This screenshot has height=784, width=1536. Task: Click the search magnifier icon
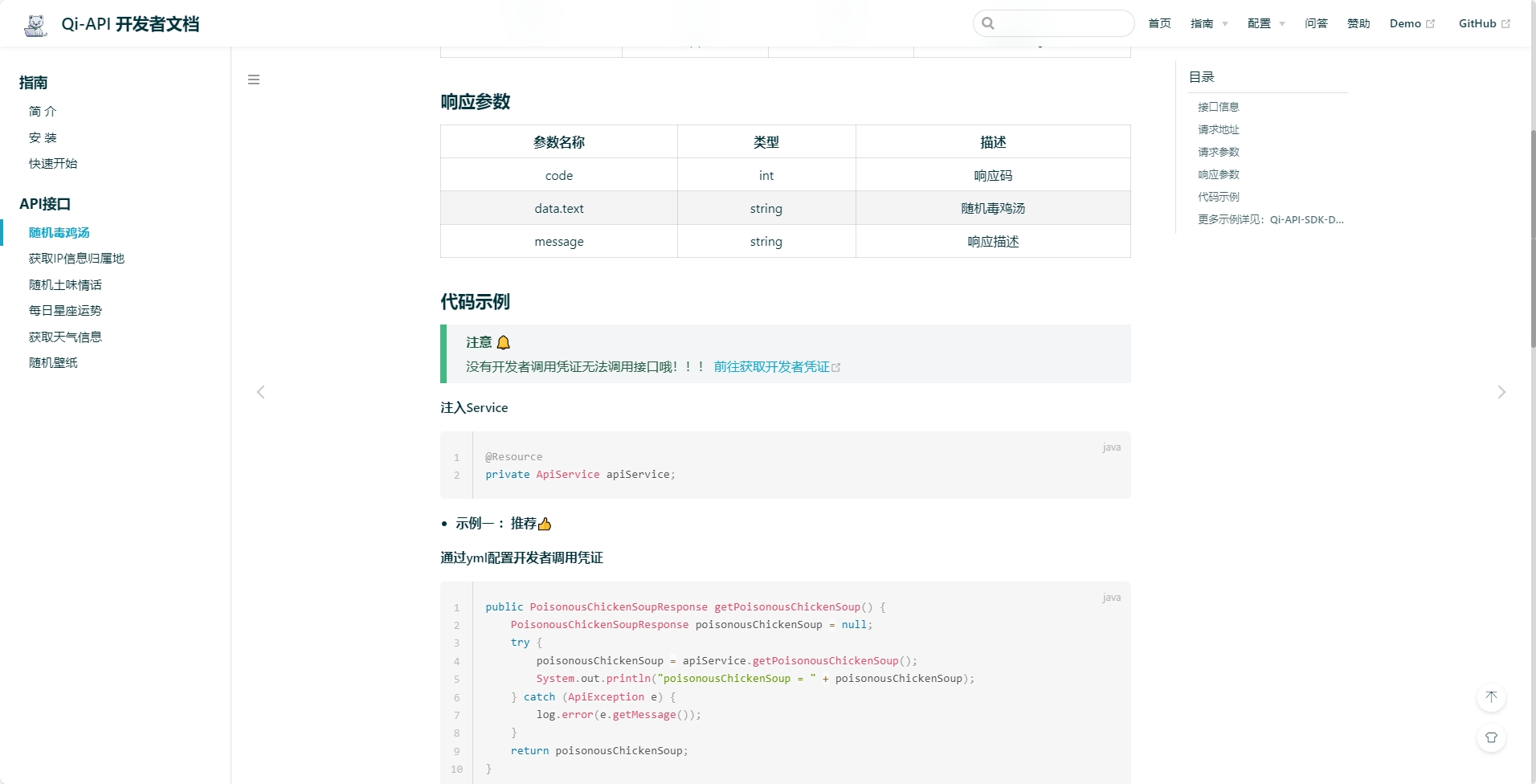(988, 23)
